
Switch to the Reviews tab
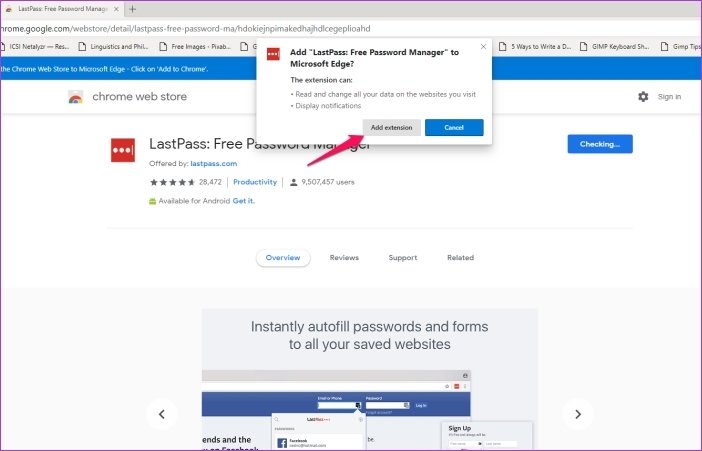pos(344,258)
